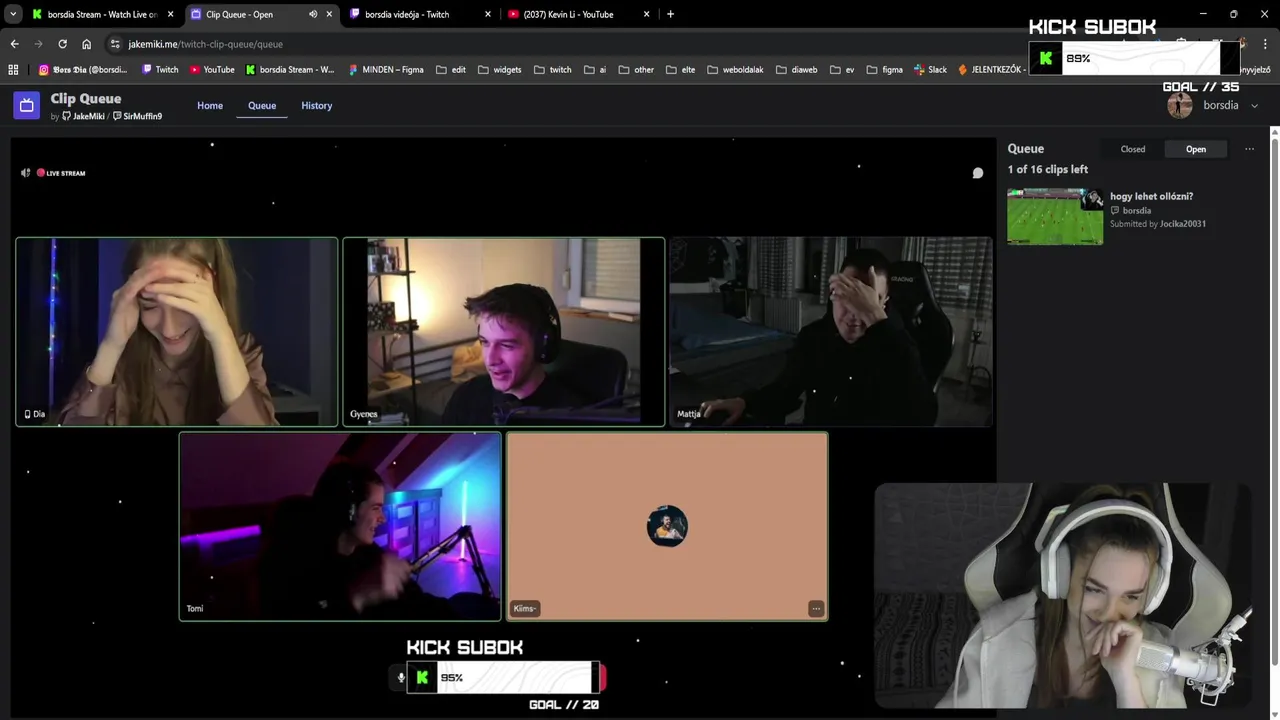
Task: Open the SirMuffin9 Twitch link
Action: coord(137,116)
